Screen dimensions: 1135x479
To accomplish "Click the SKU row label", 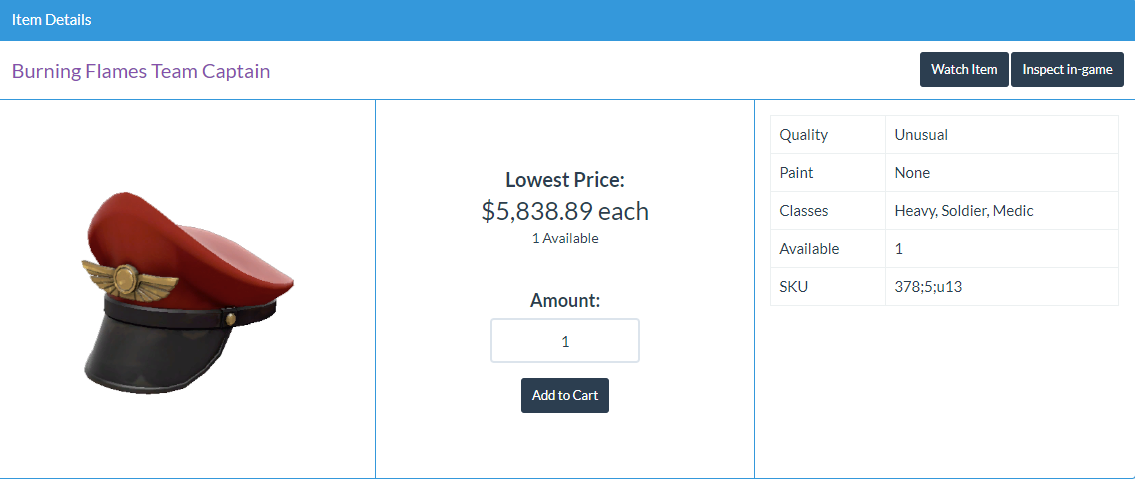I will (x=793, y=287).
